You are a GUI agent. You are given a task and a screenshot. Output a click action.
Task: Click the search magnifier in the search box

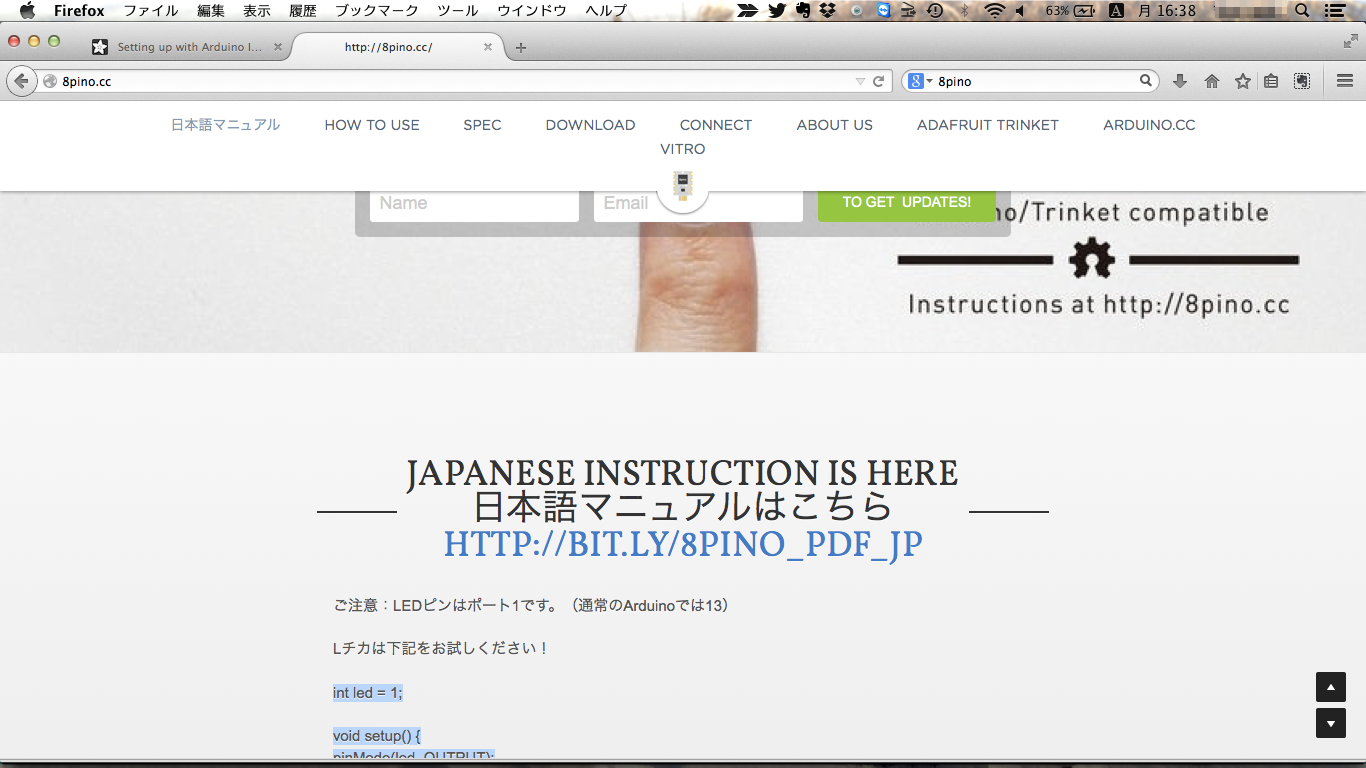1146,81
